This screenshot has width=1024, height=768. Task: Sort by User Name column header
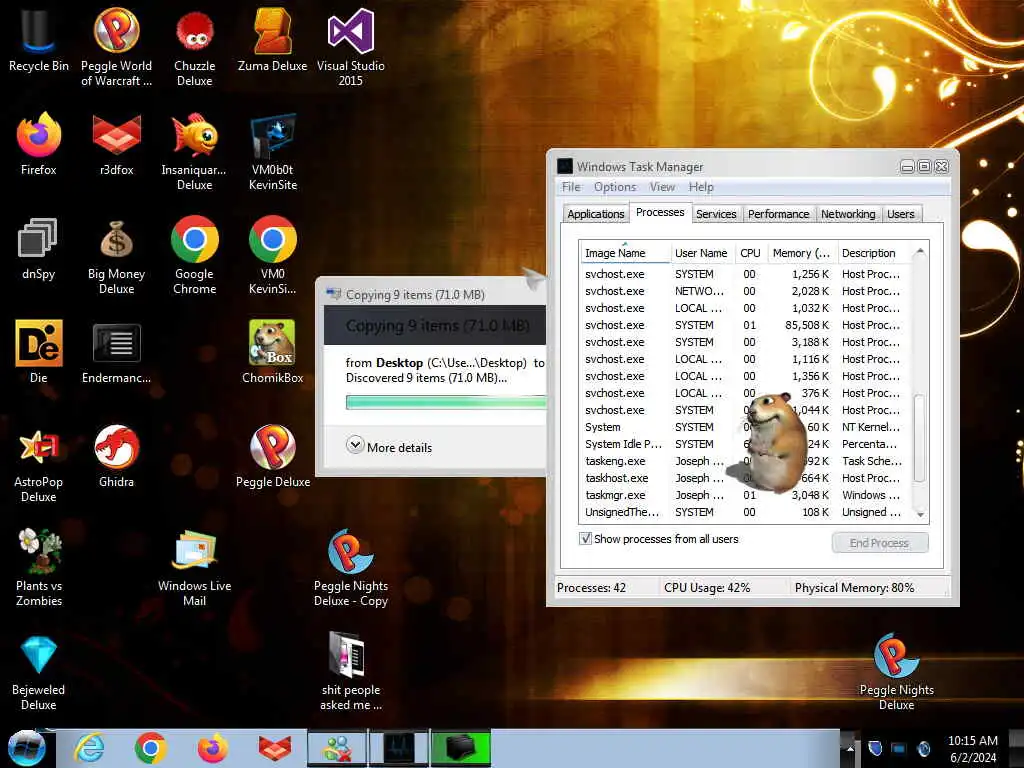(701, 253)
